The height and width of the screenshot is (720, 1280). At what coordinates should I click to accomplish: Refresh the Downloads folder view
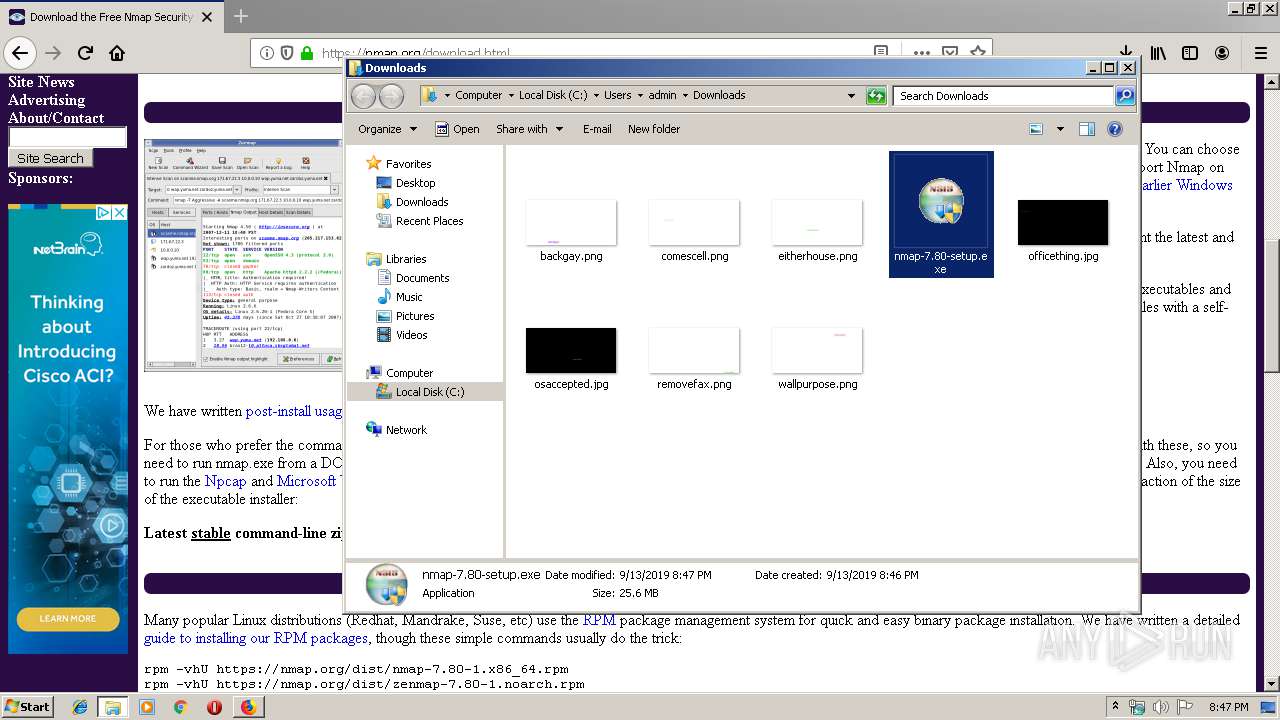coord(876,96)
